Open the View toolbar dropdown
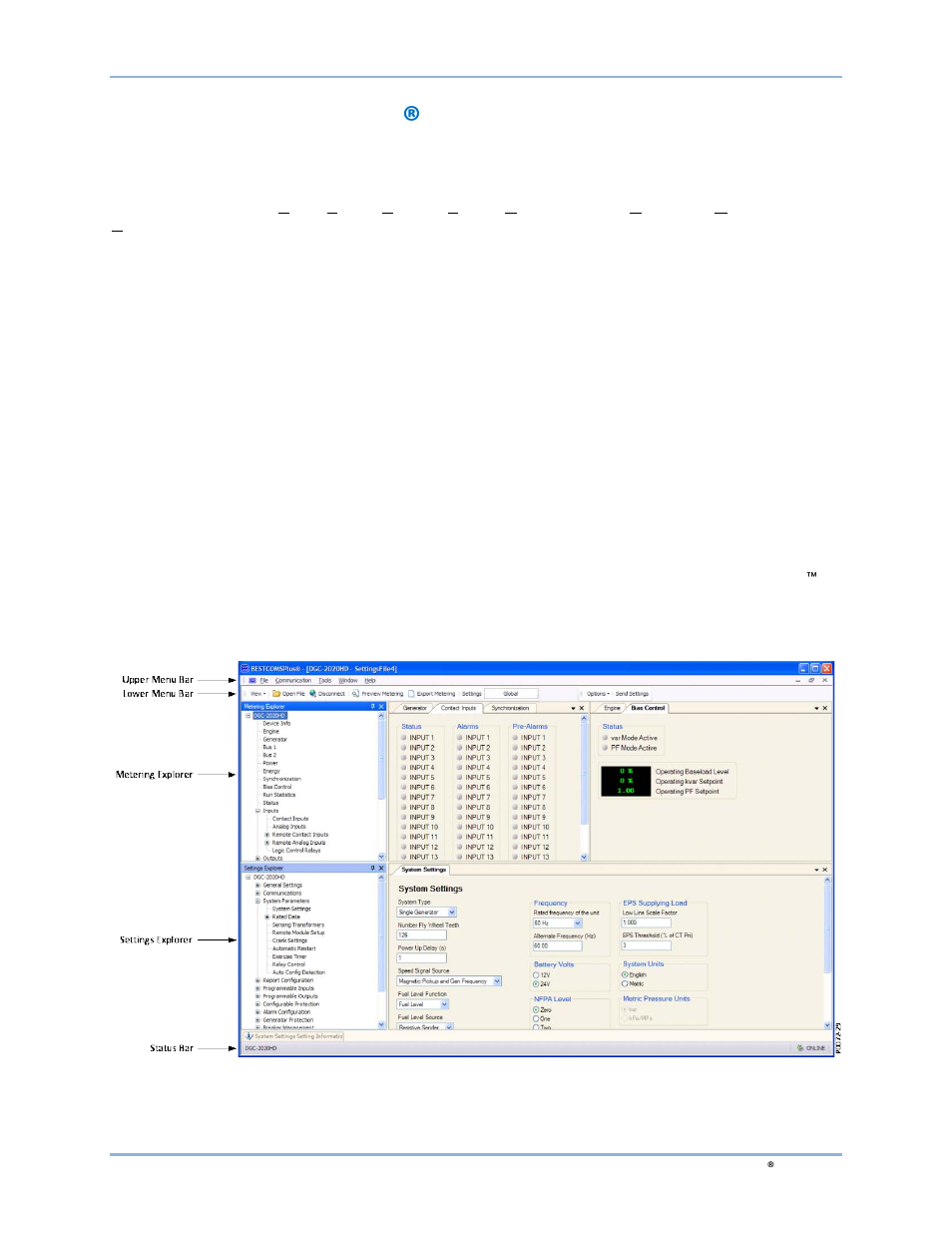Image resolution: width=952 pixels, height=1233 pixels. click(257, 693)
